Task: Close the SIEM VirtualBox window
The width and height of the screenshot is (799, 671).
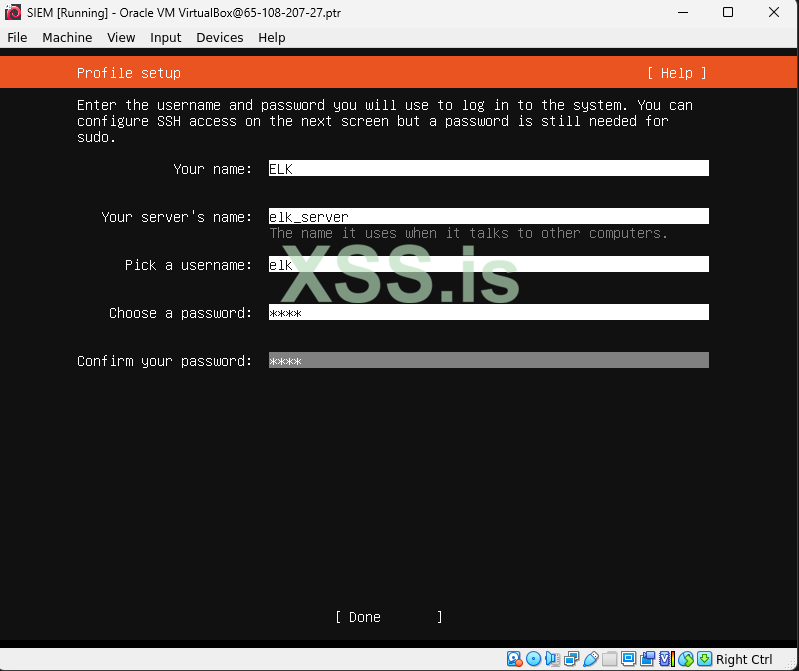Action: pos(774,12)
